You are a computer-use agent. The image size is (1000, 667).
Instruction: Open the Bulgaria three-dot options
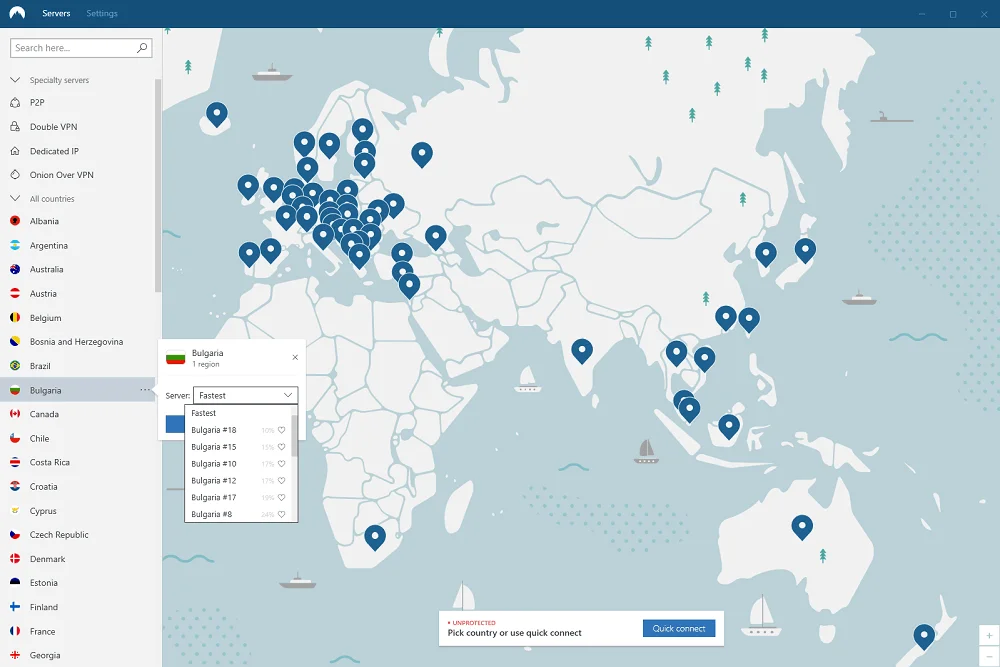pos(145,390)
